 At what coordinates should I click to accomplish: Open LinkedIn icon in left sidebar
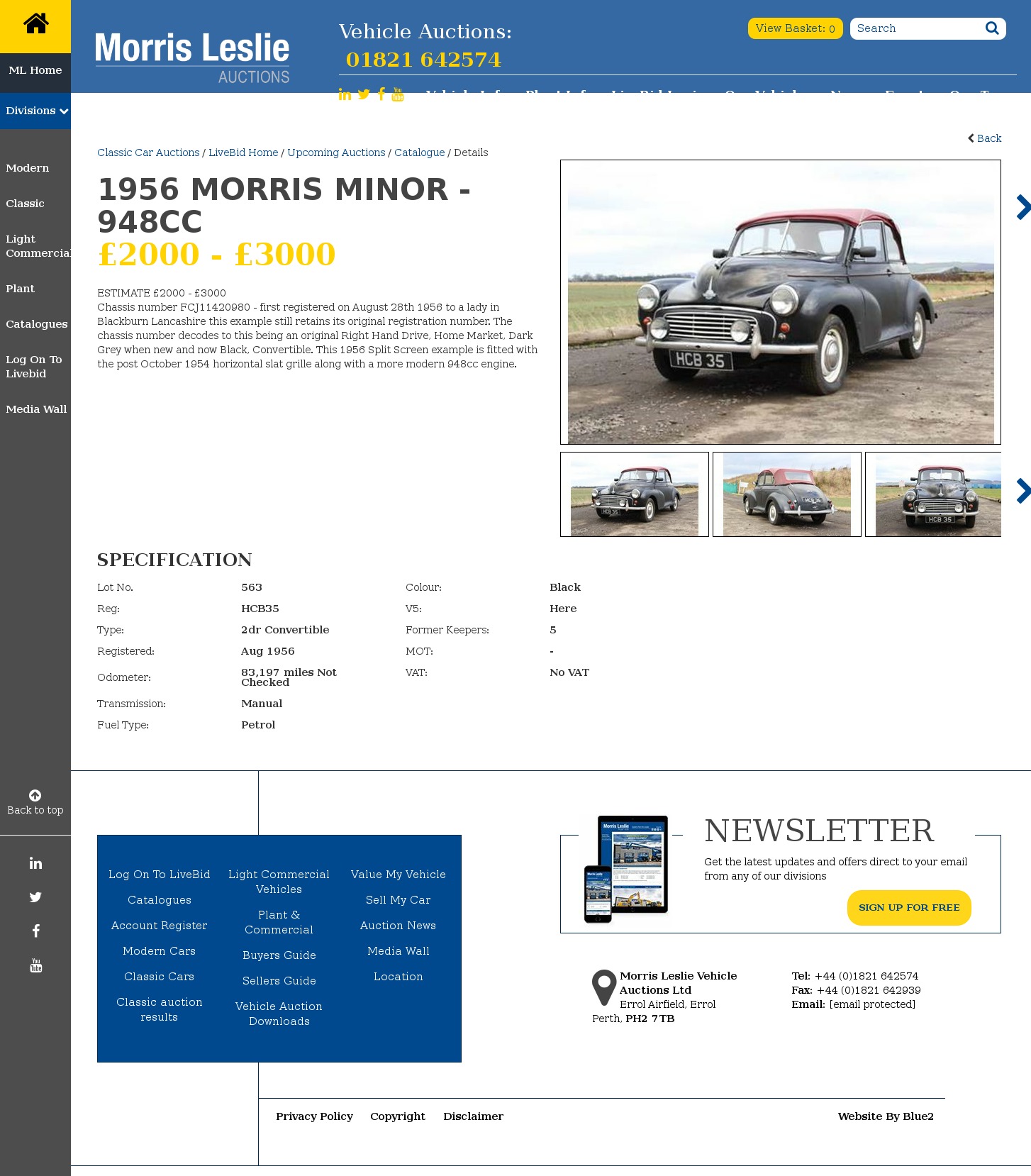tap(35, 863)
